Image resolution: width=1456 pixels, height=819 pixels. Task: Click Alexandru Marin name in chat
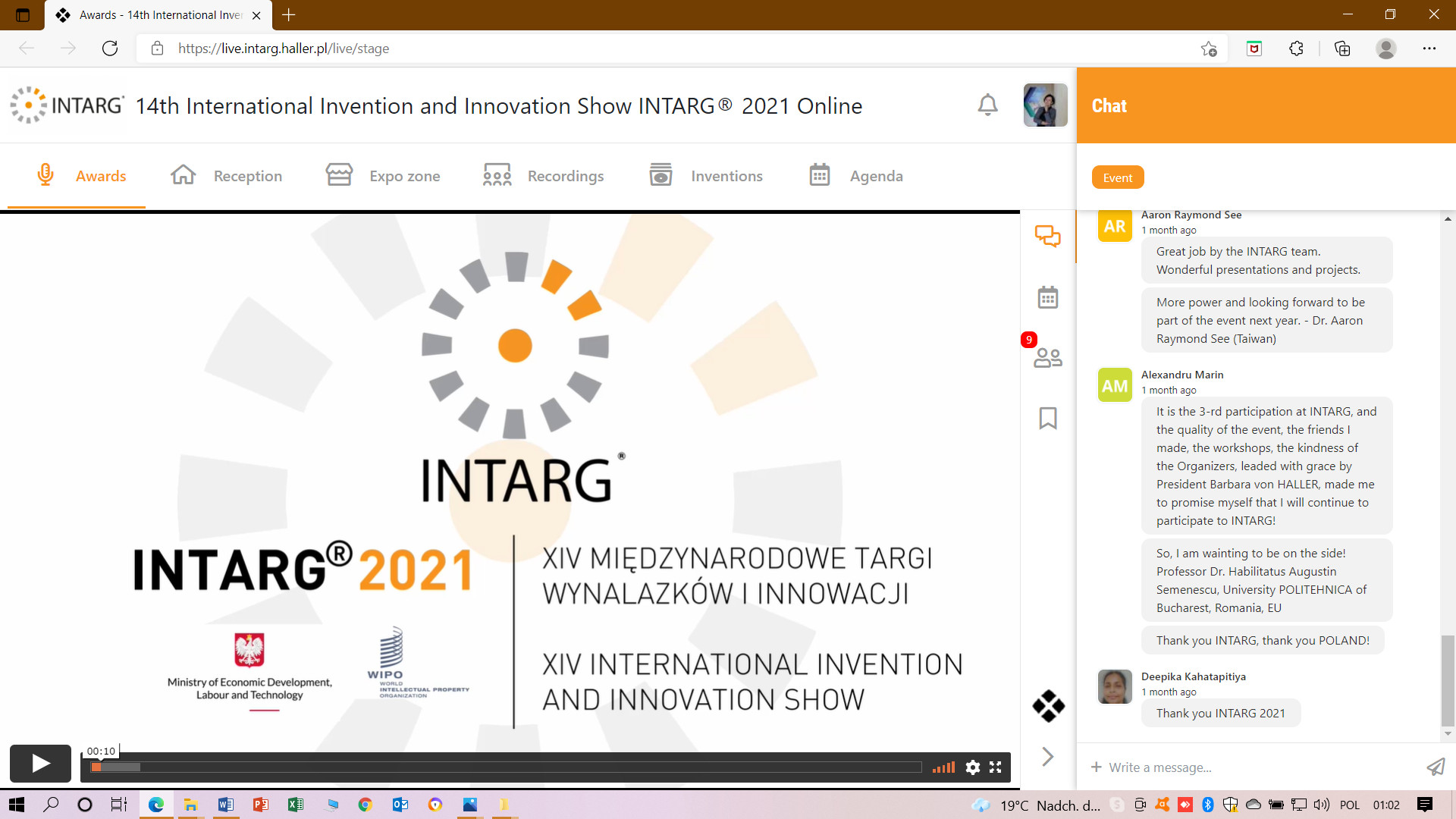pos(1182,375)
